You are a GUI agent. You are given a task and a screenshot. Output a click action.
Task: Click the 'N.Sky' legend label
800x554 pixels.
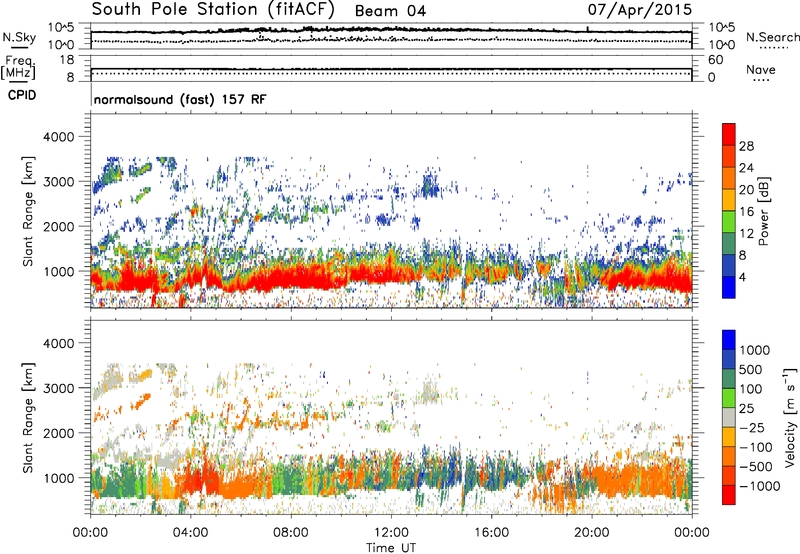19,37
